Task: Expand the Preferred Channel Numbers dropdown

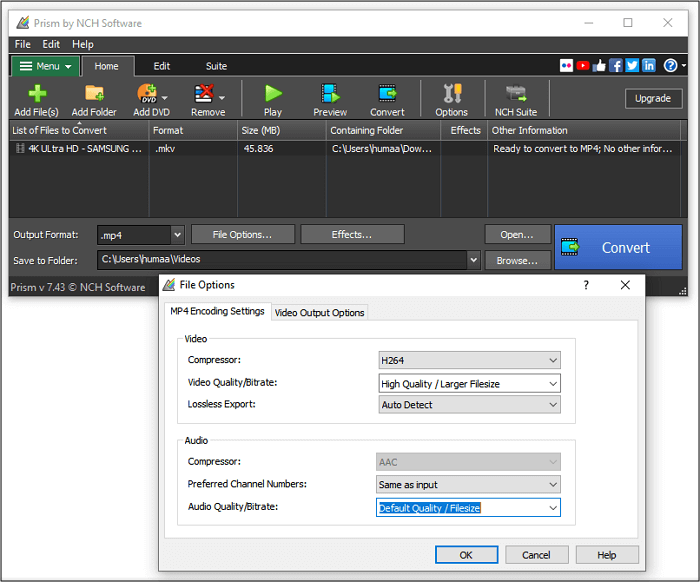Action: [x=469, y=485]
